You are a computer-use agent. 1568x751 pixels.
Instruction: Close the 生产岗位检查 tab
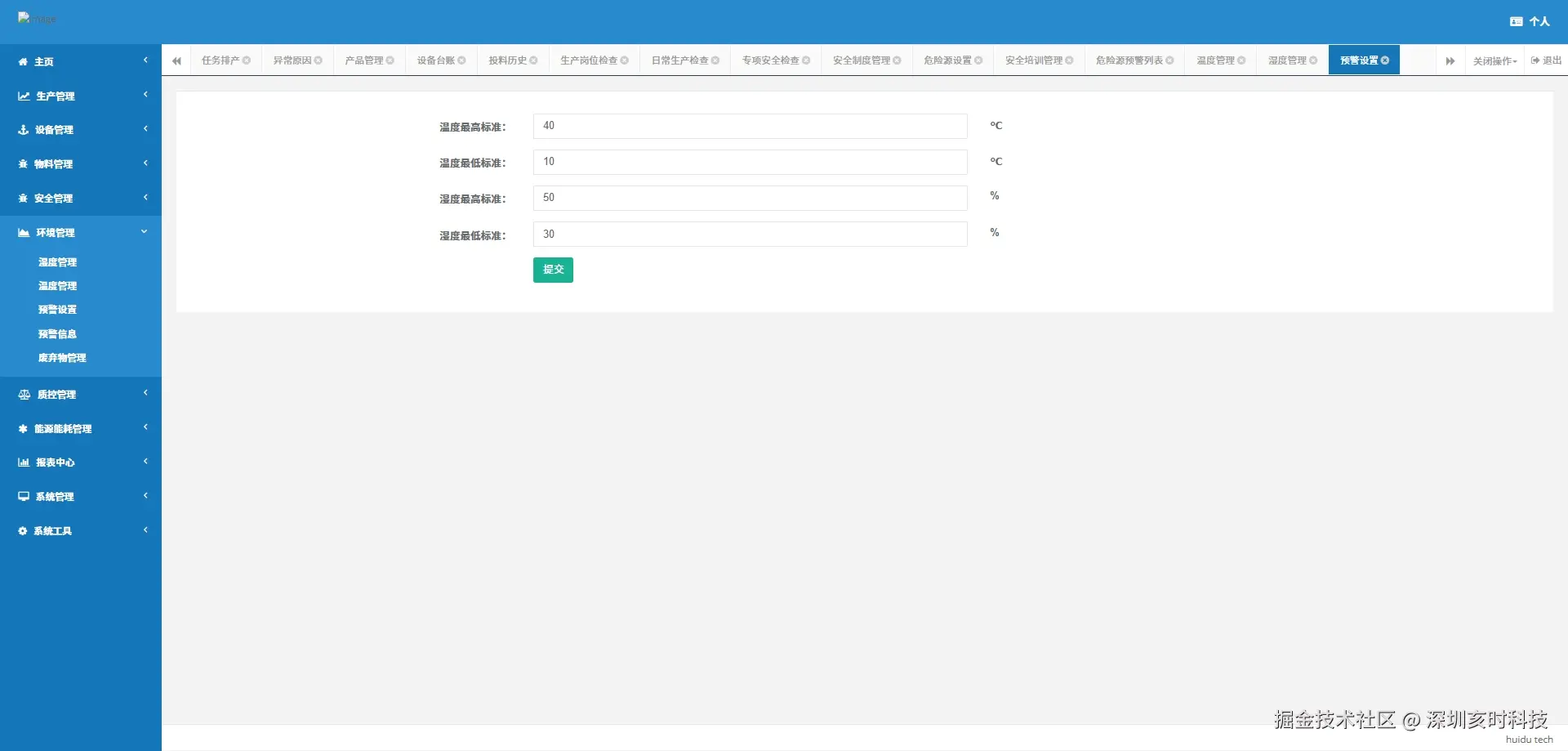click(x=625, y=60)
